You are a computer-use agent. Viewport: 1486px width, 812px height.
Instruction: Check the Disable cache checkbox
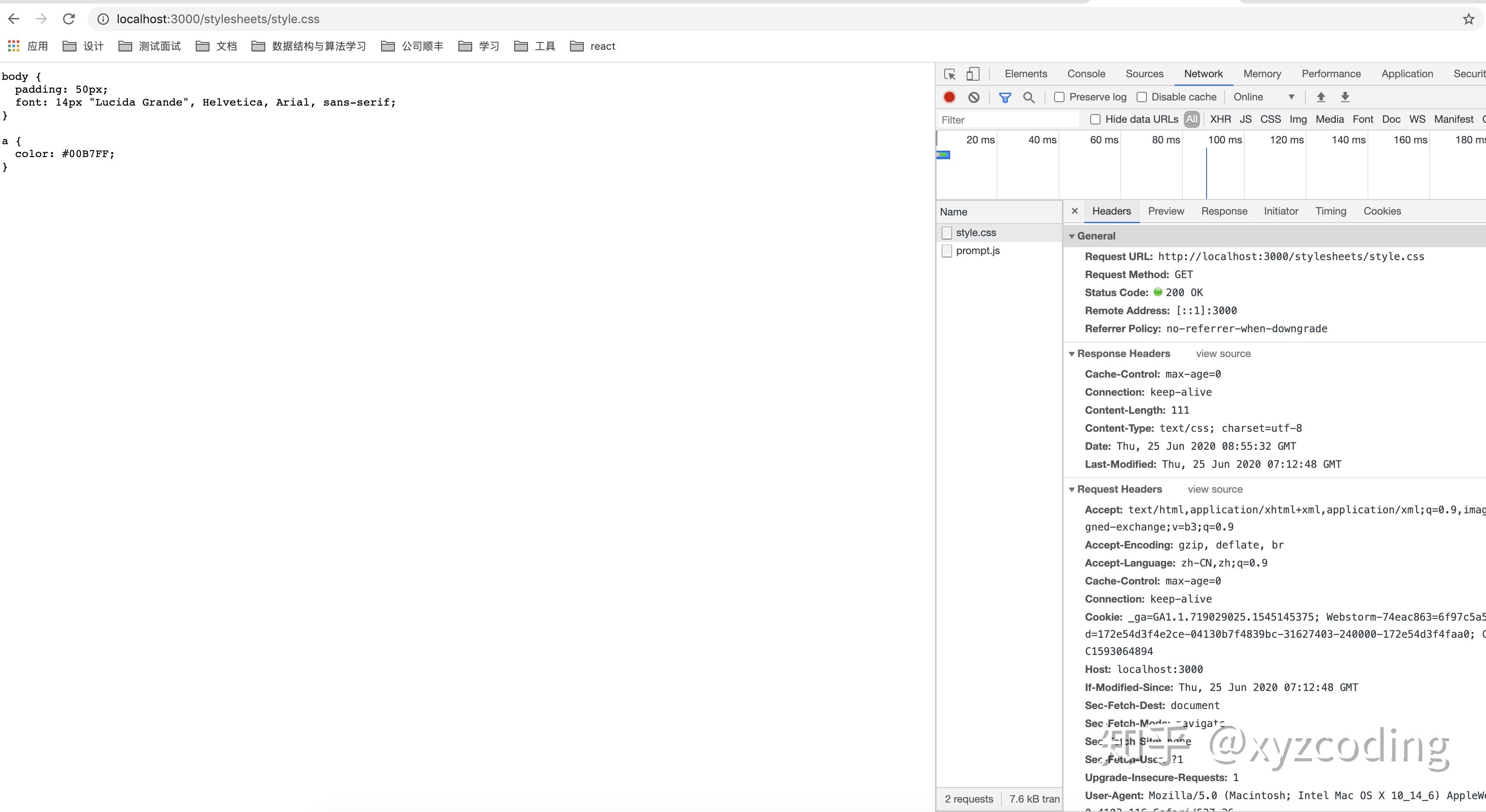click(x=1141, y=97)
